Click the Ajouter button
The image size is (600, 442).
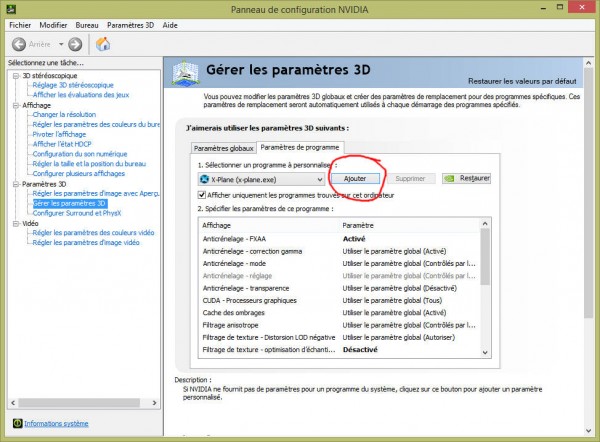click(355, 179)
